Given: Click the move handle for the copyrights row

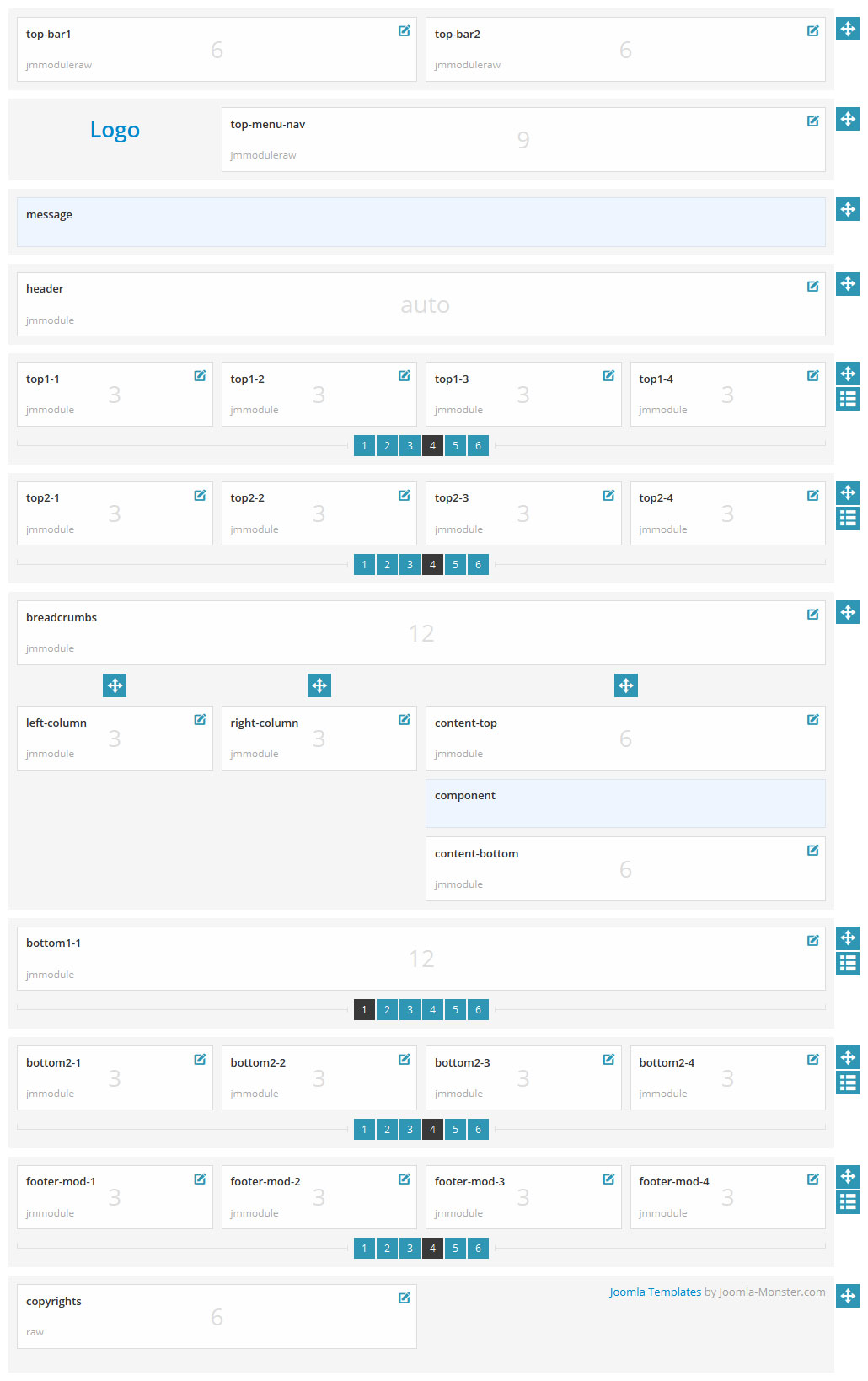Looking at the screenshot, I should (848, 1296).
